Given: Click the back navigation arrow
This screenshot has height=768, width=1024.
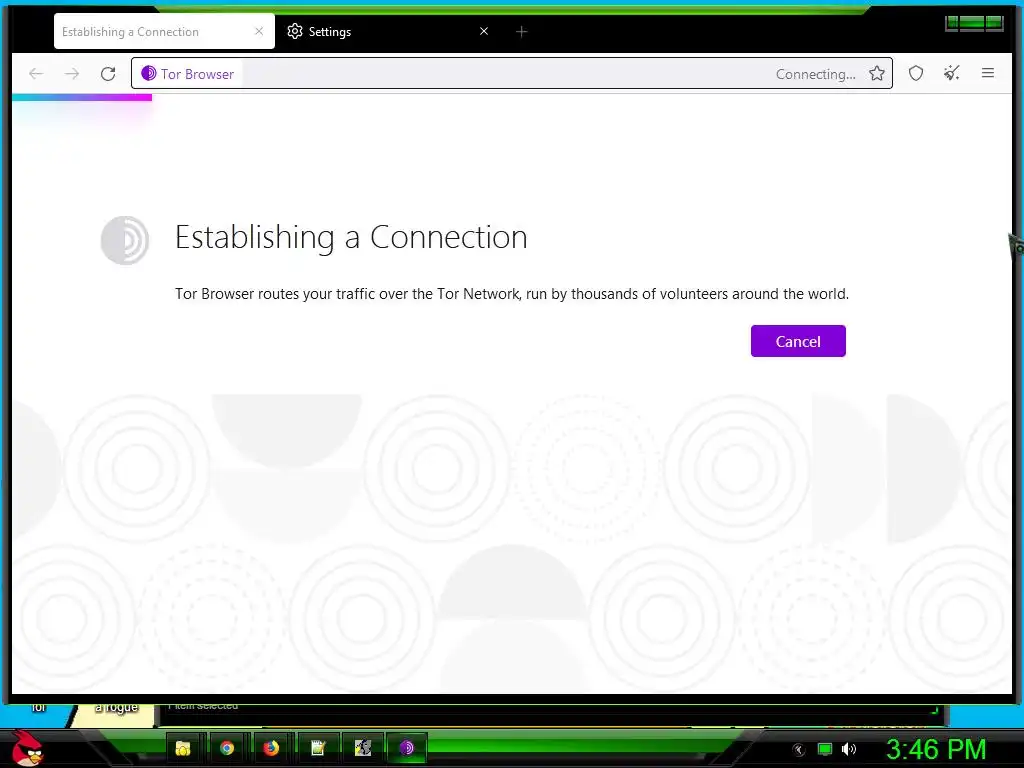Looking at the screenshot, I should click(36, 74).
